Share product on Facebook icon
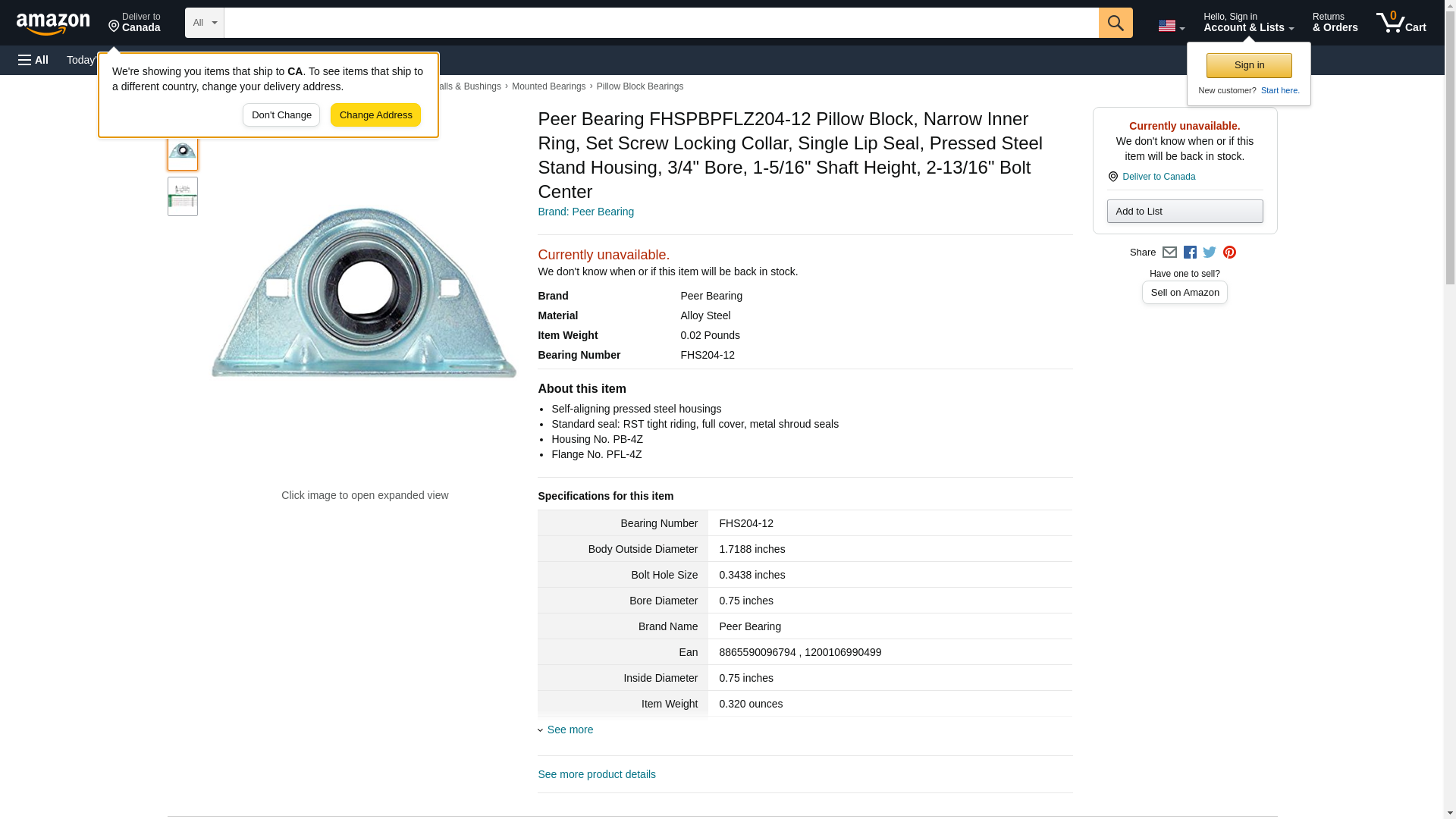 pos(1190,253)
